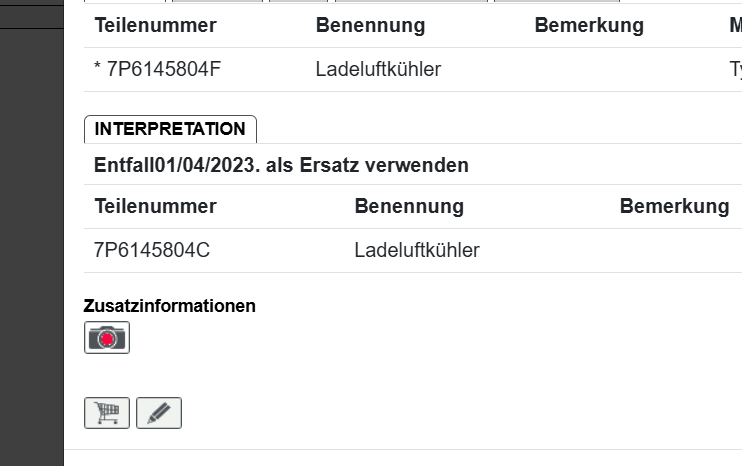Click the Entfall 01/04/2023 replacement notice

point(281,165)
